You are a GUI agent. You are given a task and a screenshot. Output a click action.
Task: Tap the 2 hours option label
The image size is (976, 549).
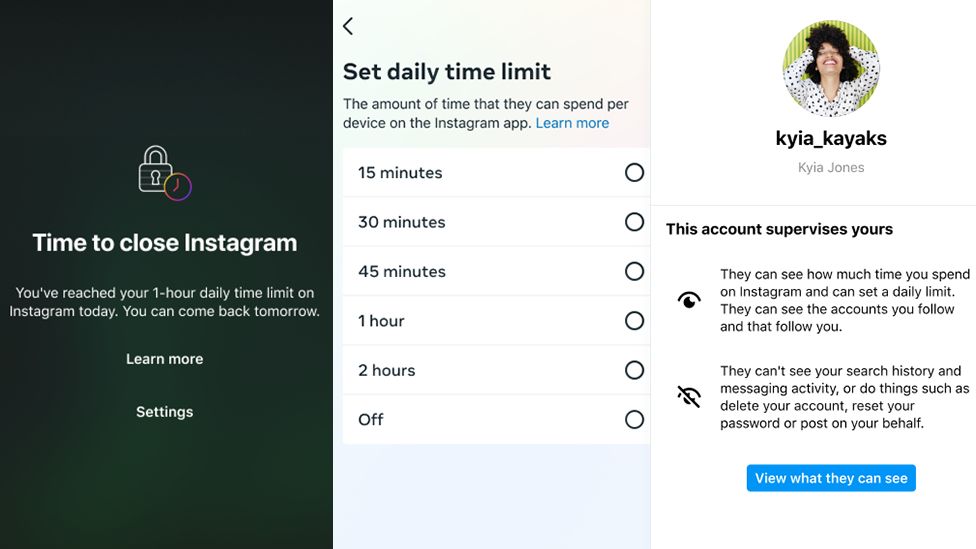tap(386, 370)
